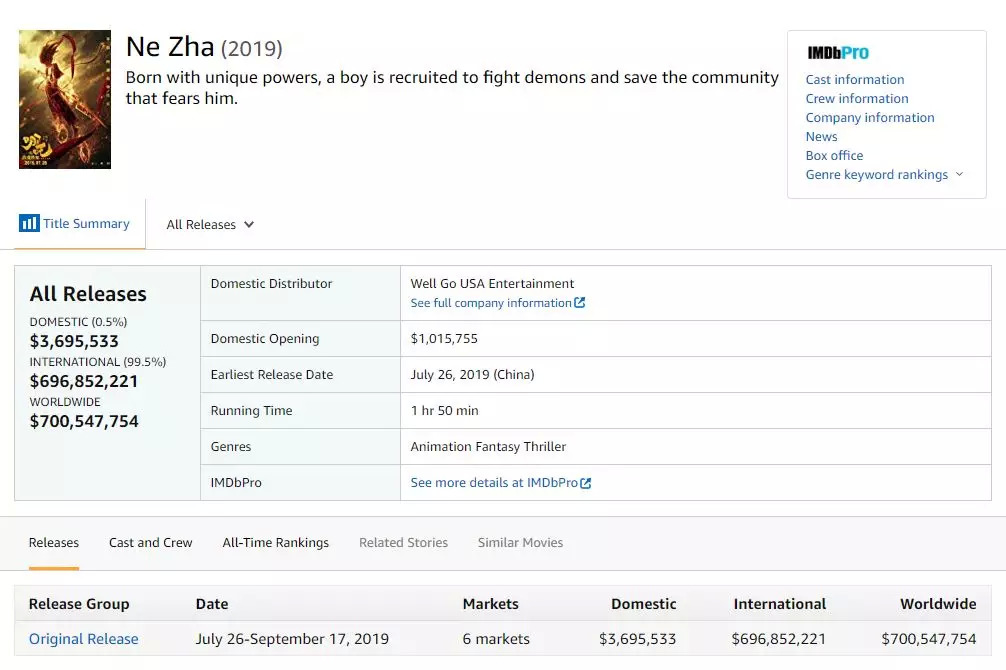Open the Original Release link
Screen dimensions: 1006x670
click(x=84, y=639)
